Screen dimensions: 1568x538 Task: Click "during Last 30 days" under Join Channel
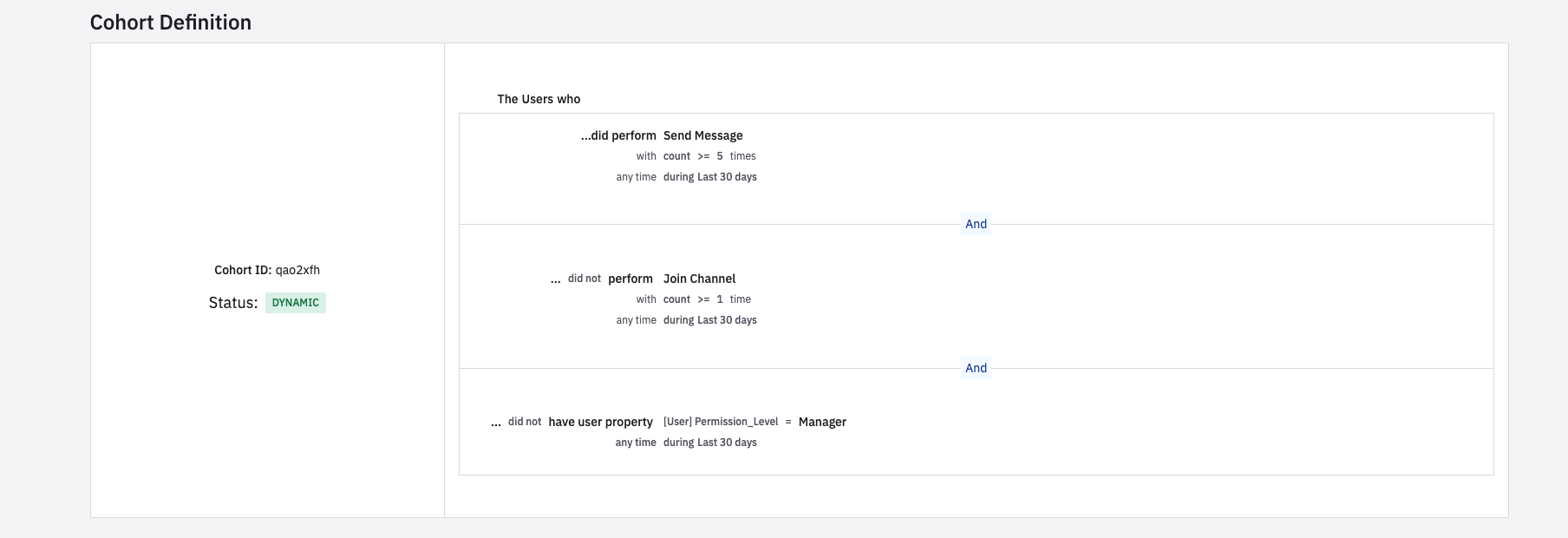709,320
